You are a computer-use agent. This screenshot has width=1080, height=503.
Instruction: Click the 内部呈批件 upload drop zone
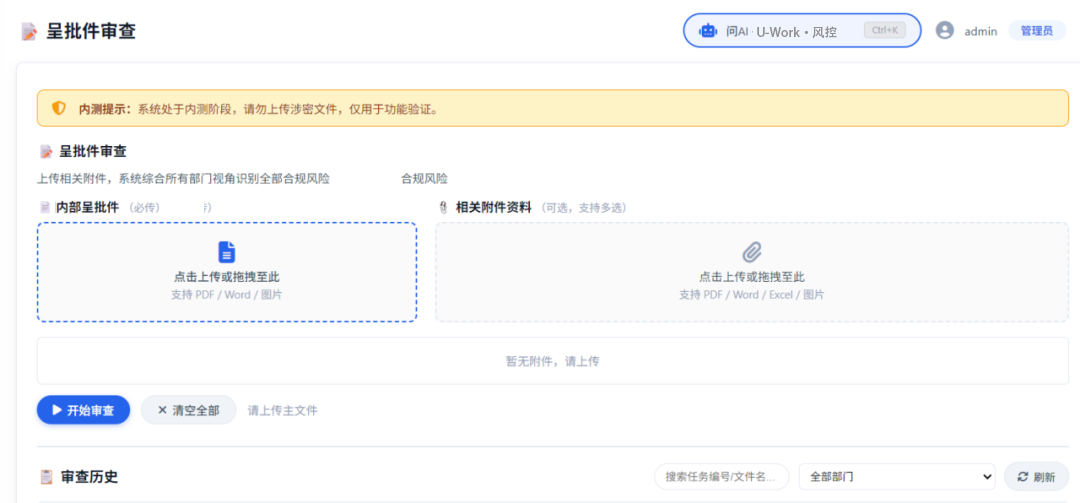[227, 271]
